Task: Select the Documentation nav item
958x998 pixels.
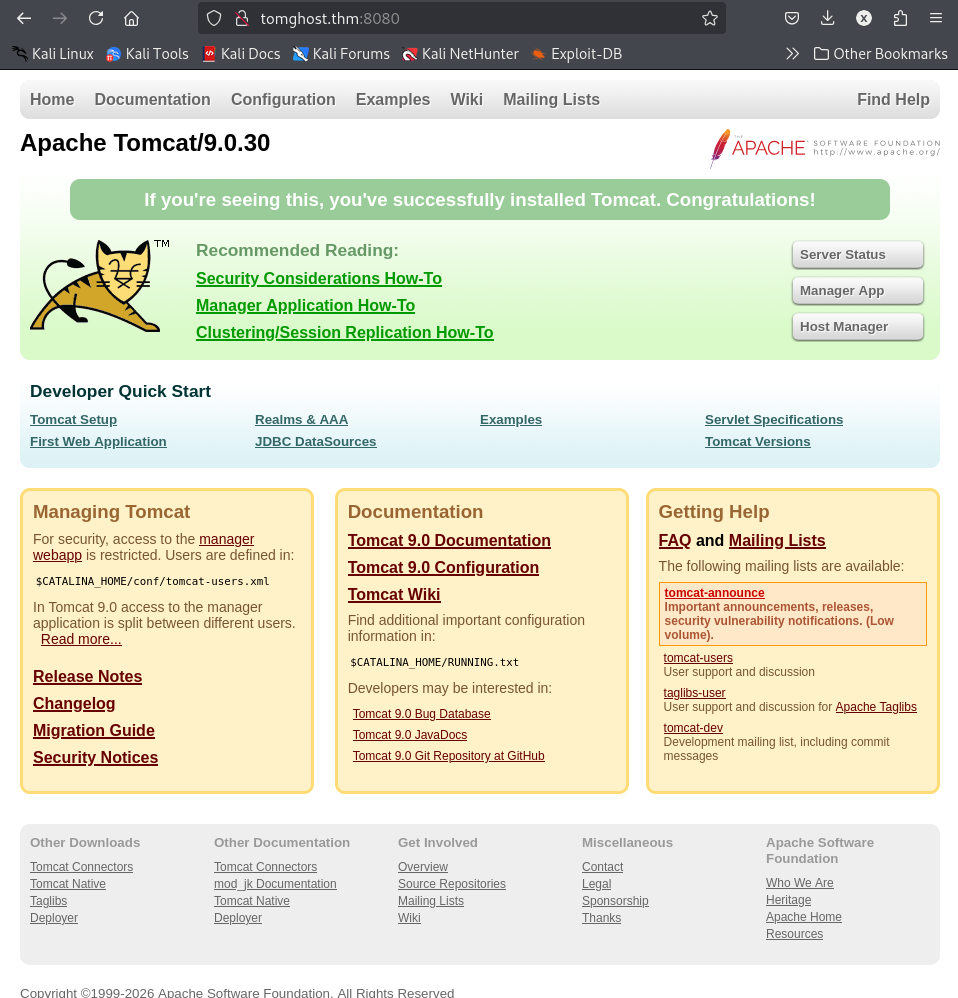Action: pos(152,99)
